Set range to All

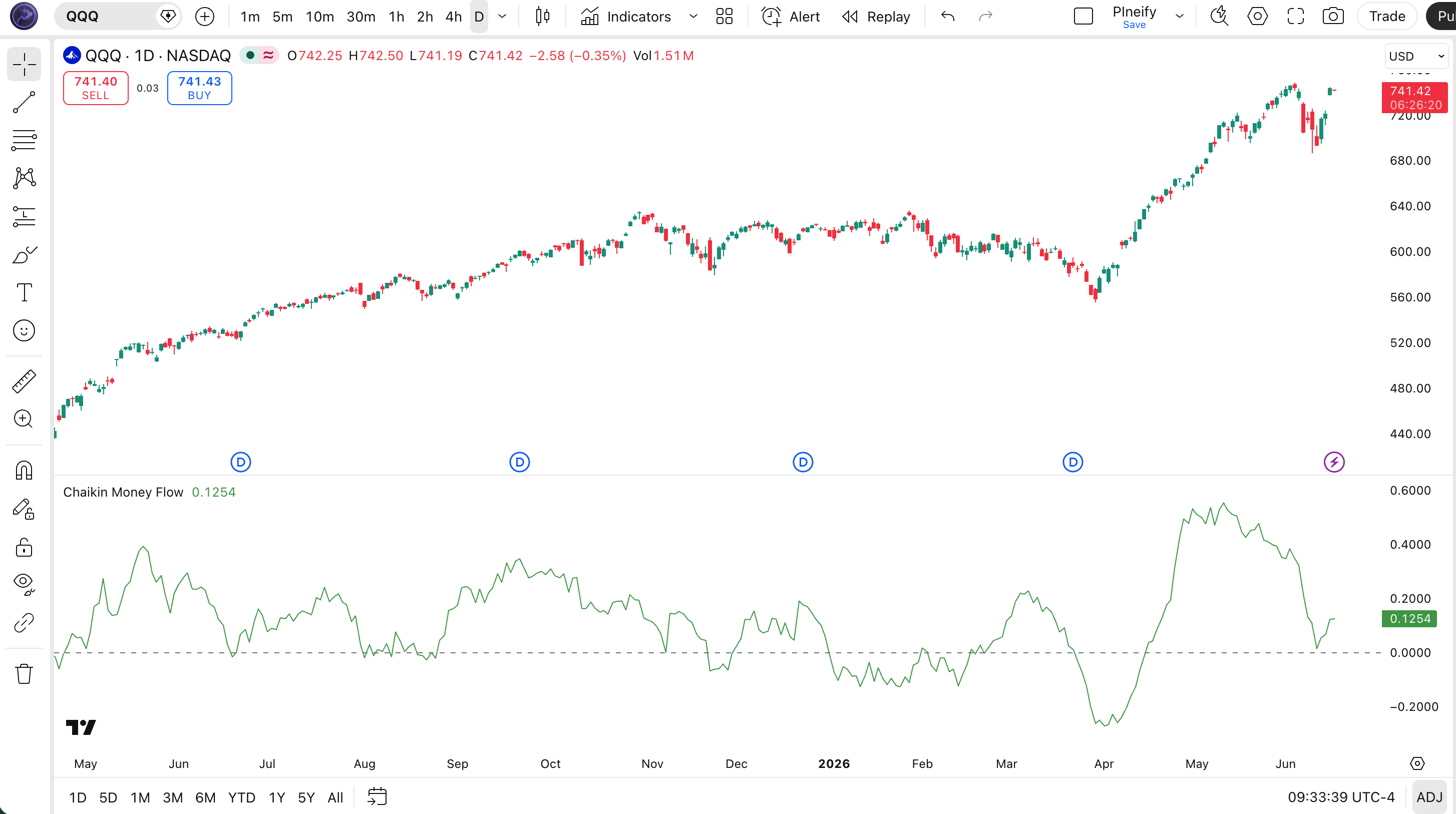point(335,797)
